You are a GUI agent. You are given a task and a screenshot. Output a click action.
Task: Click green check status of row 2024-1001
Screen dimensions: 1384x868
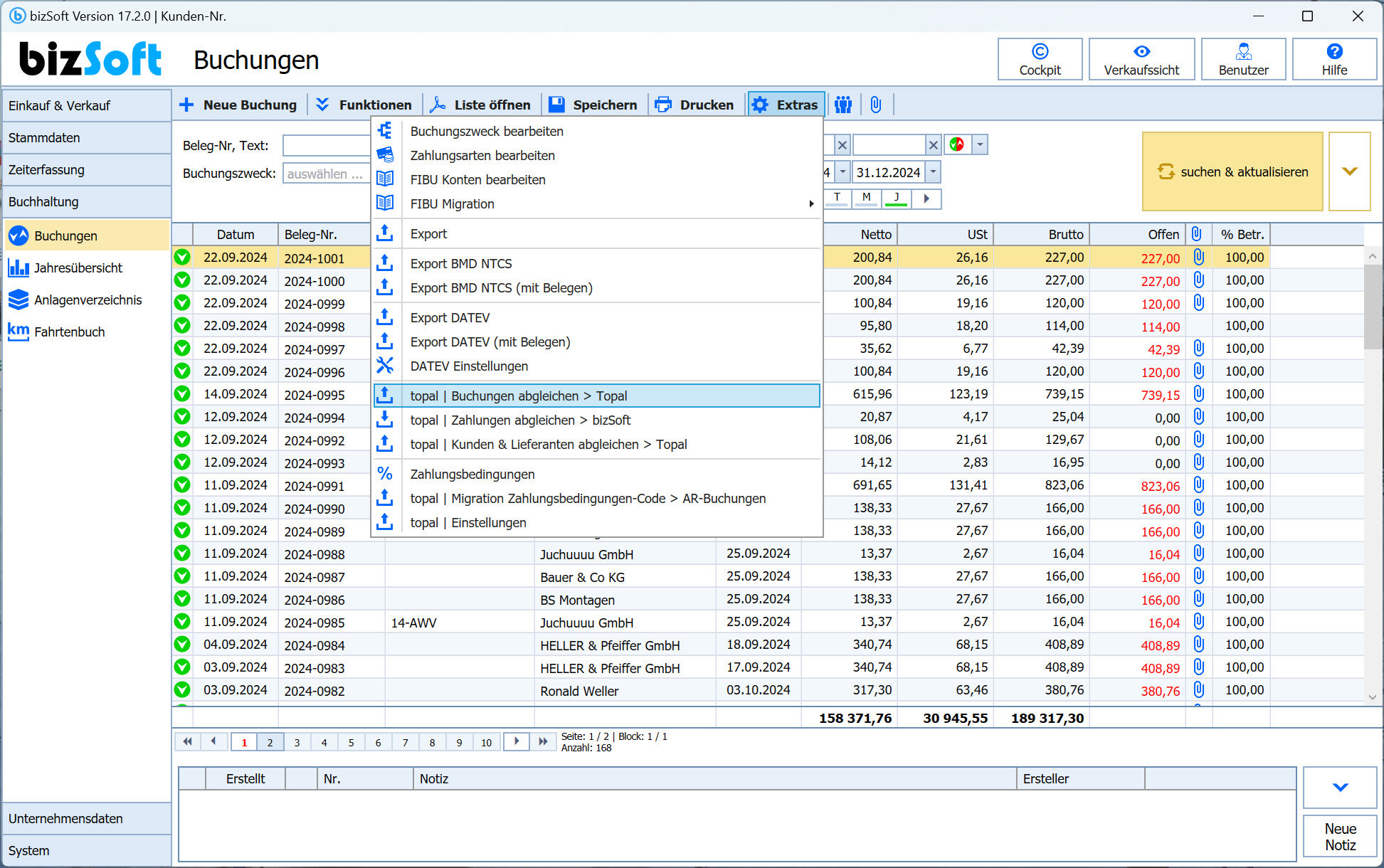coord(182,258)
